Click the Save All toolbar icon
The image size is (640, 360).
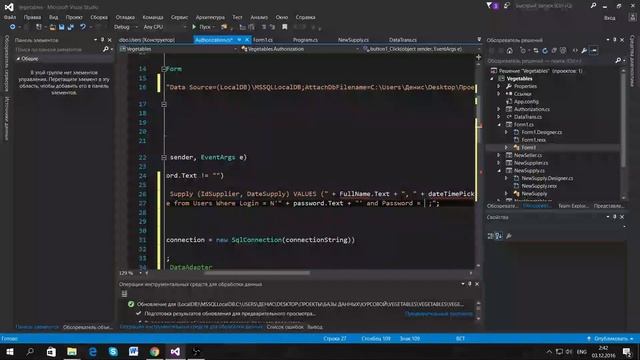[71, 27]
